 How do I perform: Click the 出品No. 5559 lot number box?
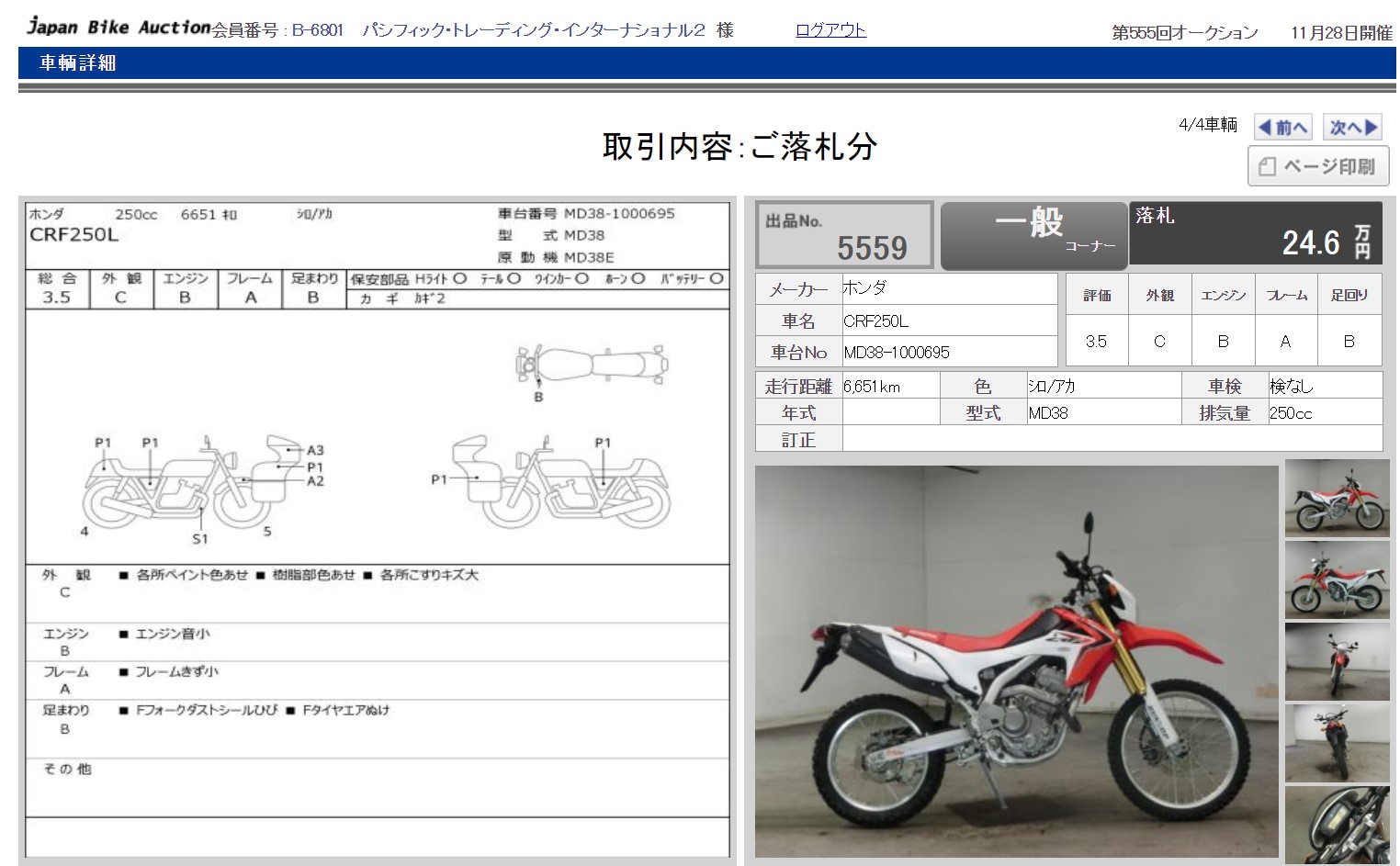844,236
